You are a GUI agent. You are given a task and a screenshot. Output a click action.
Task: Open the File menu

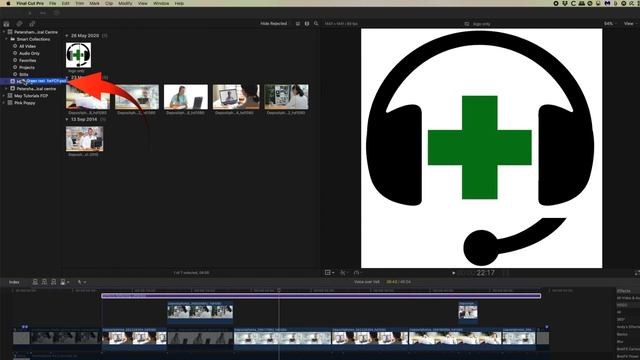click(x=53, y=3)
